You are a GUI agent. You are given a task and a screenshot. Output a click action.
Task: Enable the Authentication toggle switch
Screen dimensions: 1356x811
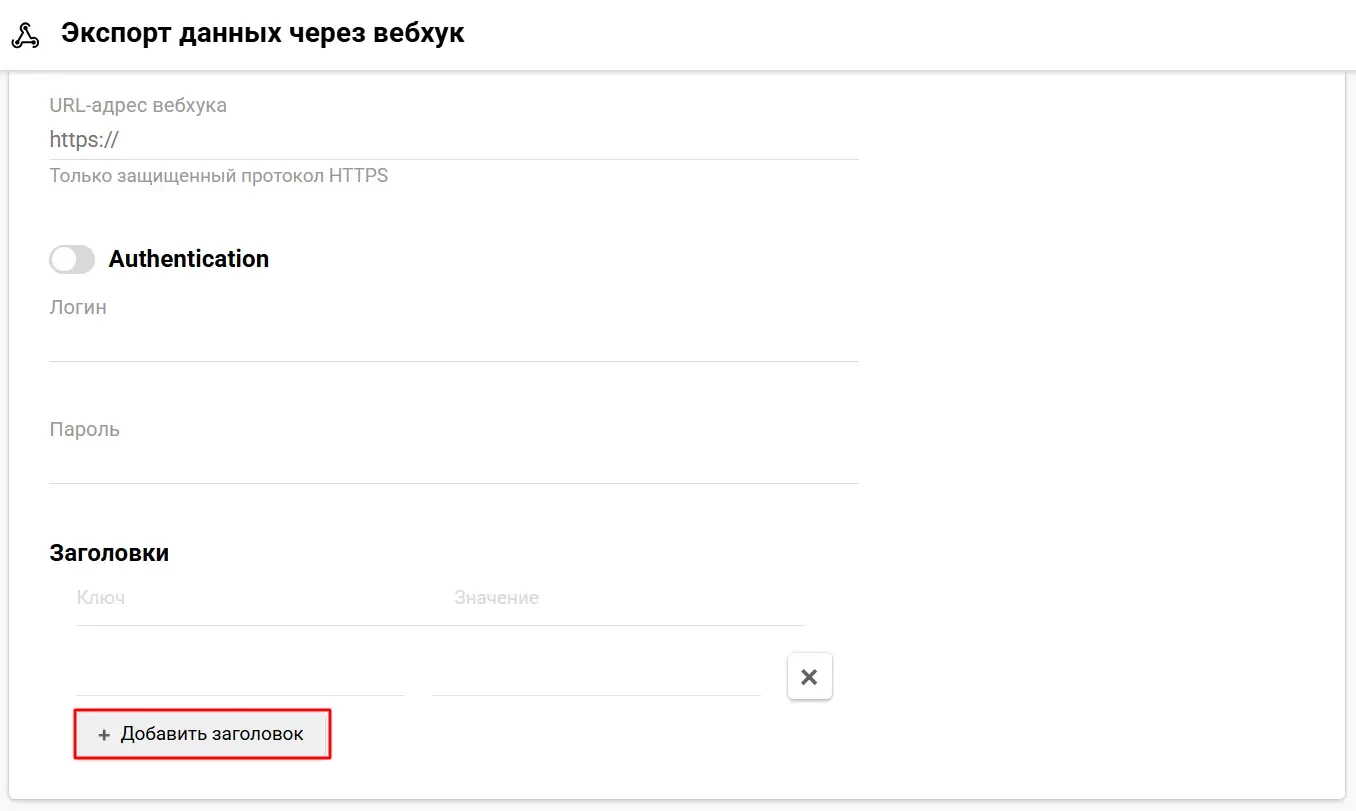[72, 259]
